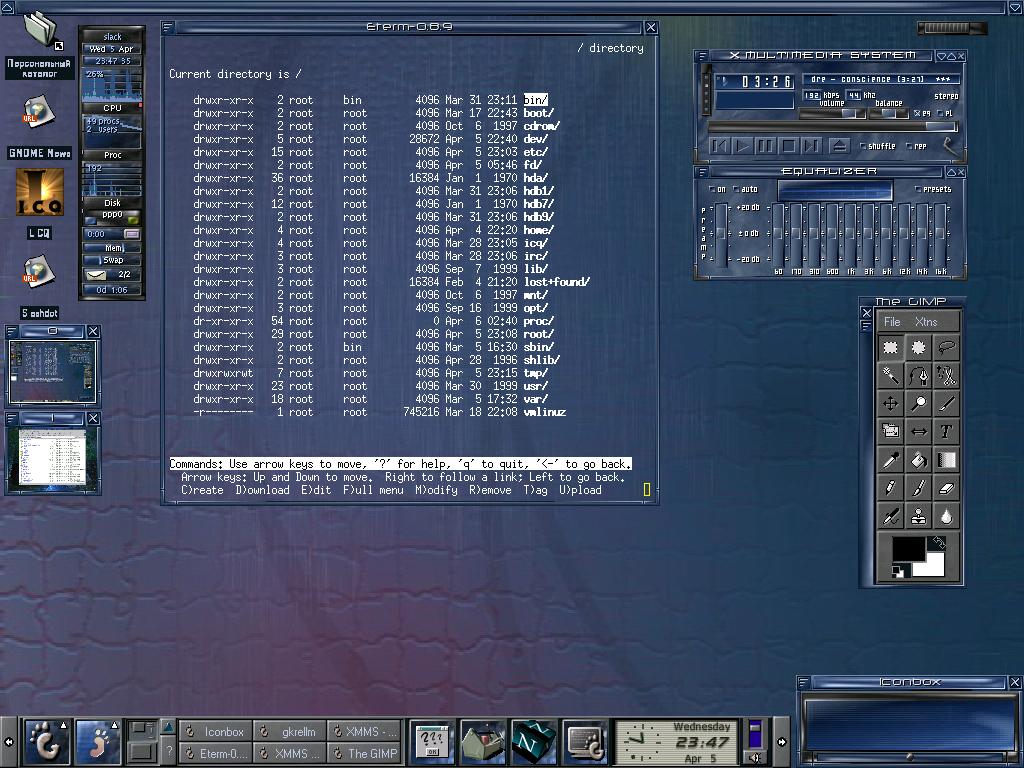This screenshot has height=768, width=1024.
Task: Pick the Text tool in GIMP toolbox
Action: [946, 431]
